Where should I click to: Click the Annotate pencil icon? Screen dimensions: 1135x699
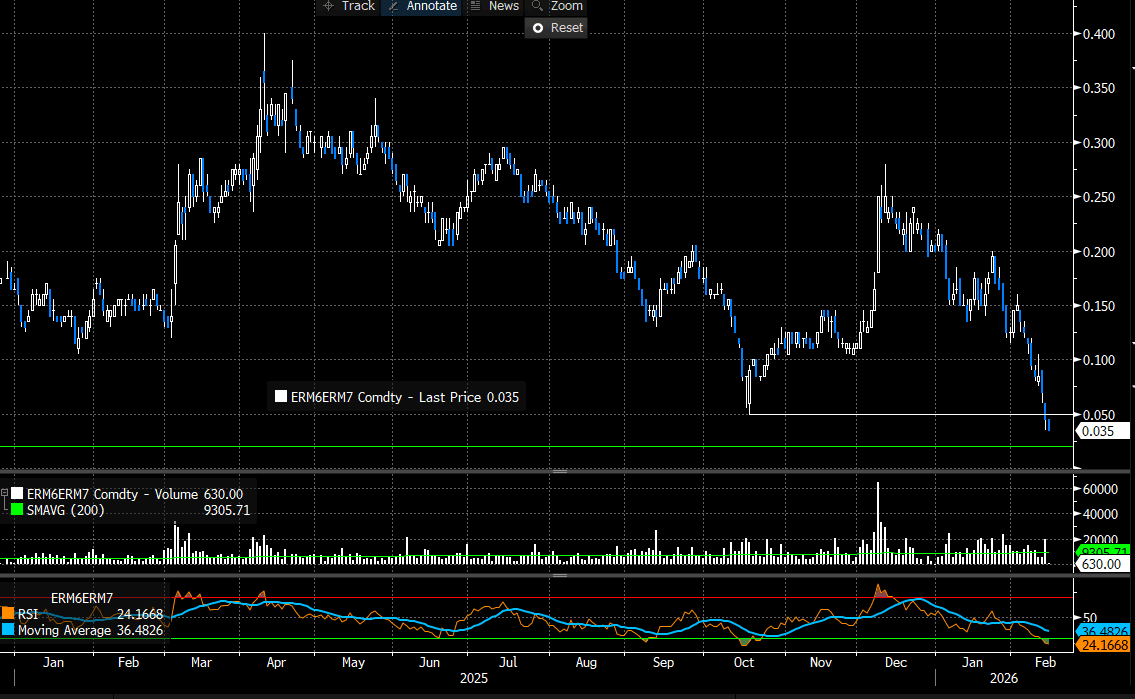(x=393, y=6)
